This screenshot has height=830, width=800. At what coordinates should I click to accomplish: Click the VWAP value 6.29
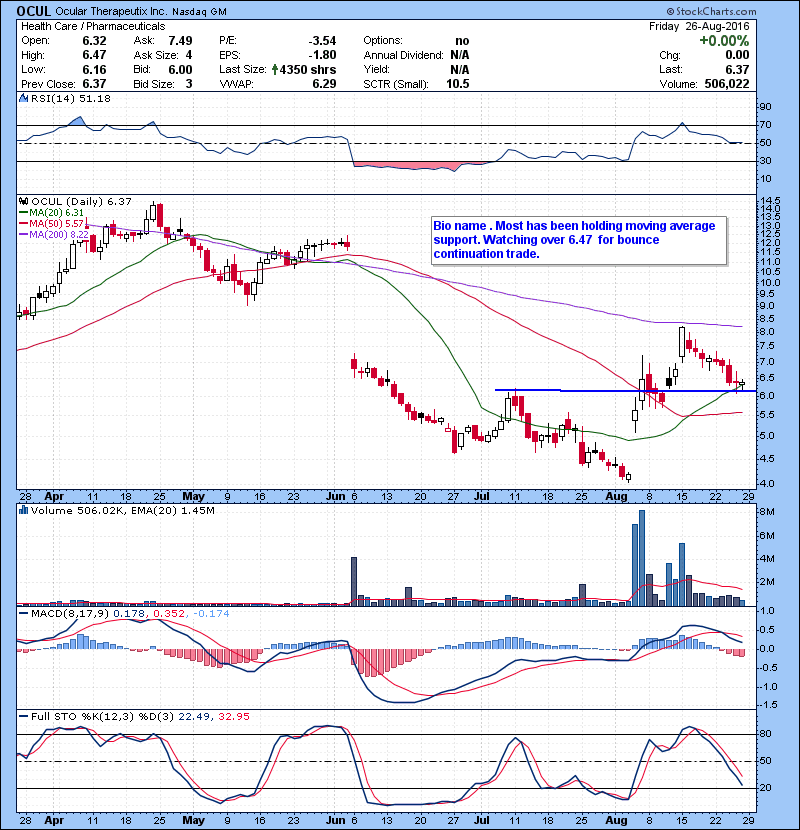click(324, 84)
